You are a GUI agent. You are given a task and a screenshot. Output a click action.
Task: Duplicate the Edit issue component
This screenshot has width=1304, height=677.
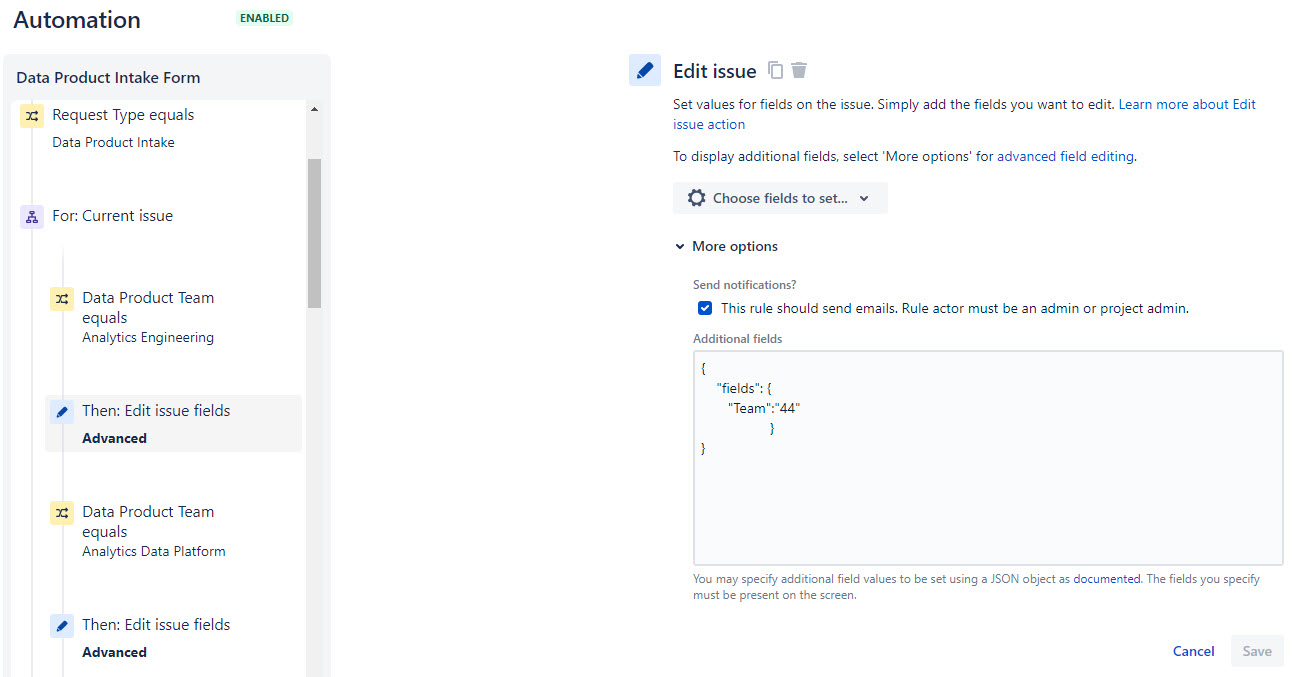[775, 70]
